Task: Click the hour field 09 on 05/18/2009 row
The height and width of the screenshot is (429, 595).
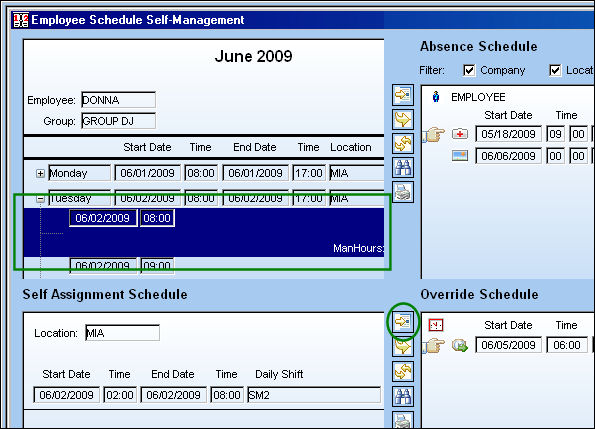Action: coord(556,134)
